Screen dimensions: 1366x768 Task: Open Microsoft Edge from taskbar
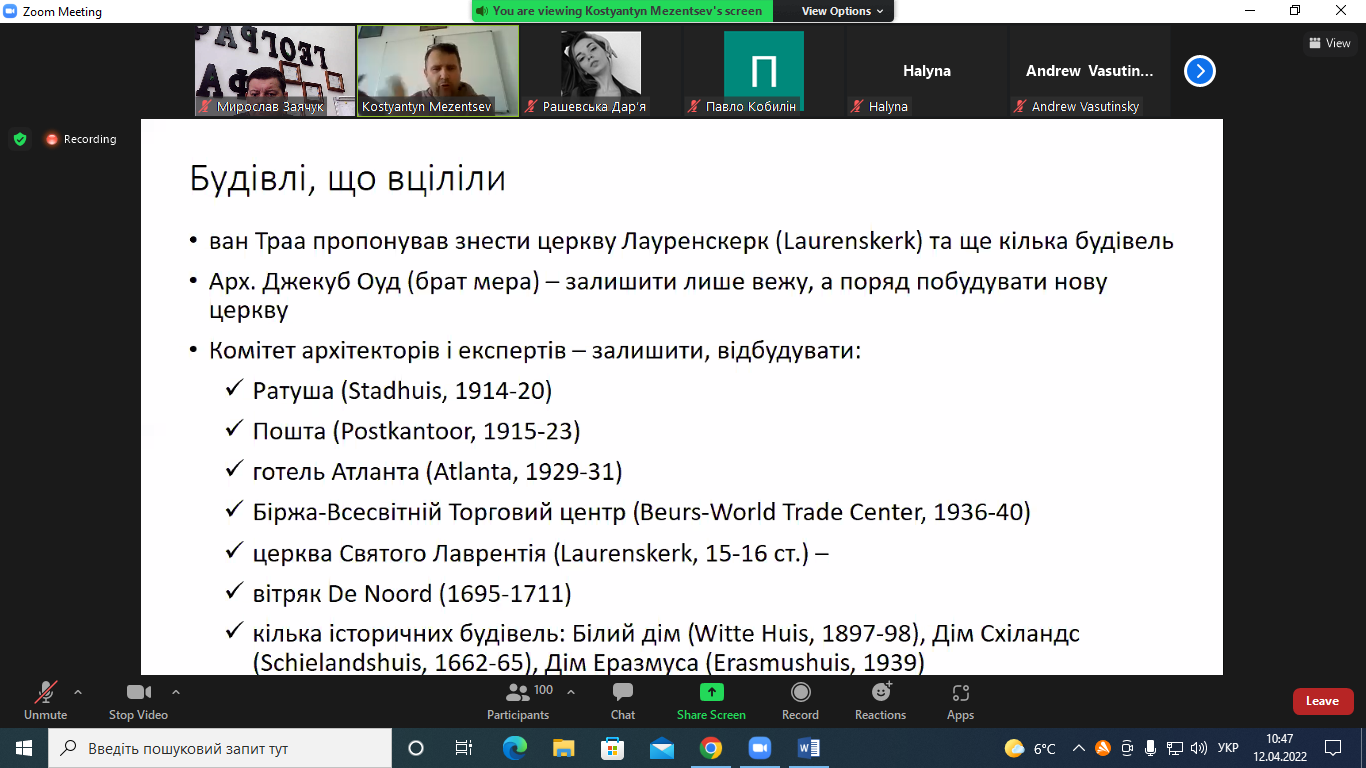click(515, 748)
